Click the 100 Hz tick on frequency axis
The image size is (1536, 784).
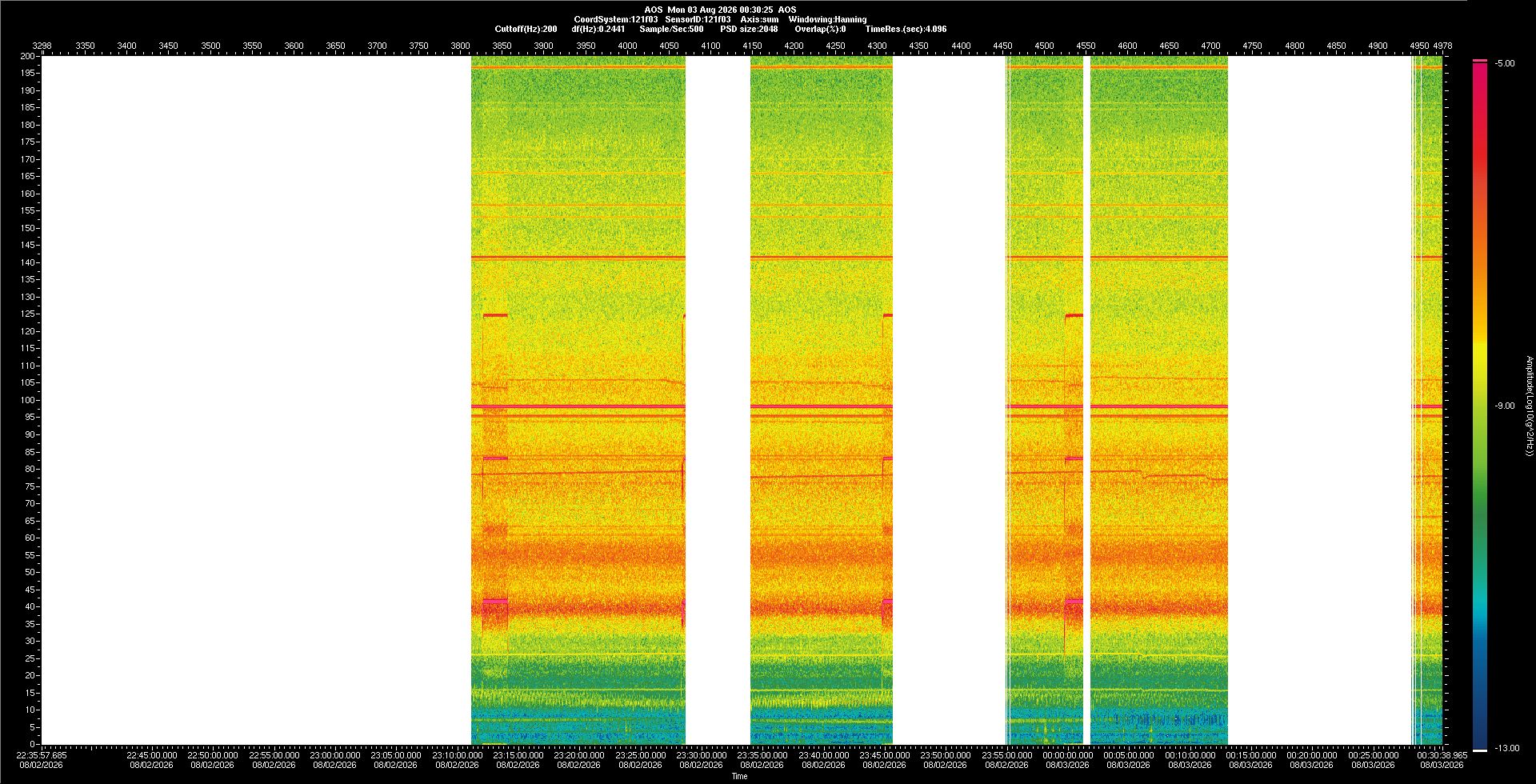[x=28, y=400]
